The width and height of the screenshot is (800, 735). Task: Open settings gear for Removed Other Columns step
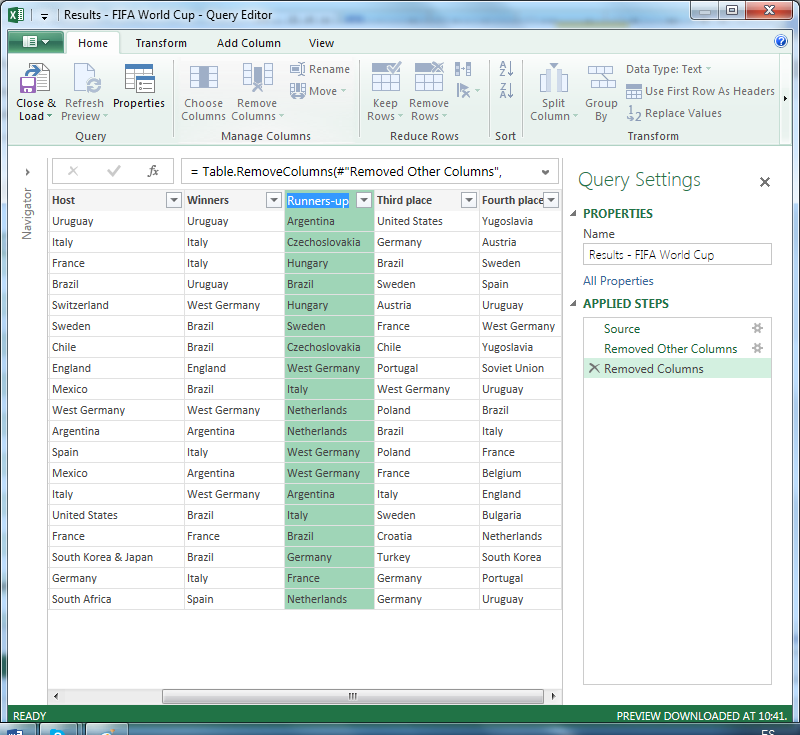757,348
